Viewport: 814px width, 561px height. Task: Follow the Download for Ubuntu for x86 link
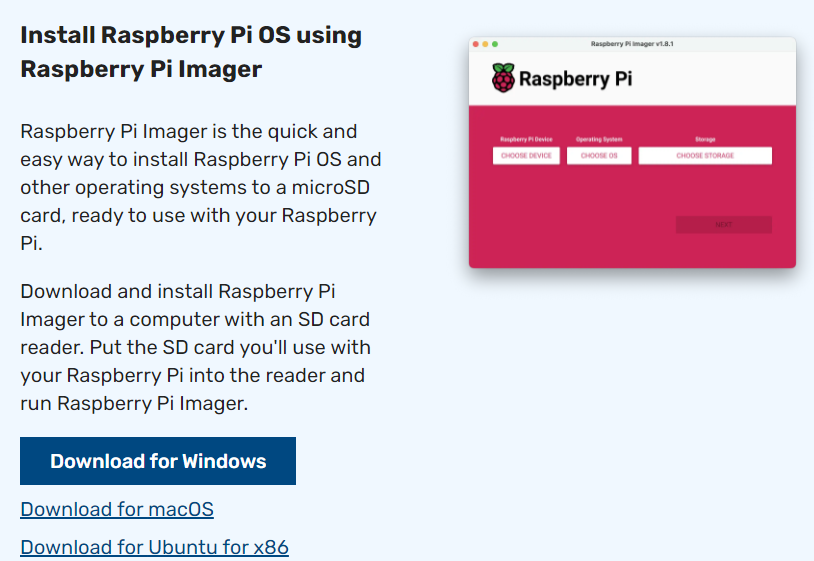point(154,547)
